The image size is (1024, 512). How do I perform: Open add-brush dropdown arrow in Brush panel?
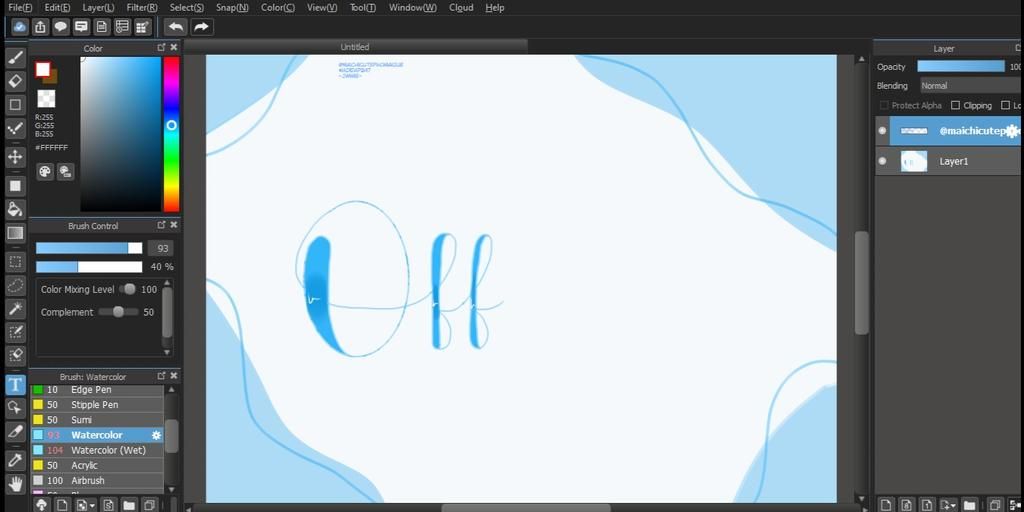pos(91,505)
